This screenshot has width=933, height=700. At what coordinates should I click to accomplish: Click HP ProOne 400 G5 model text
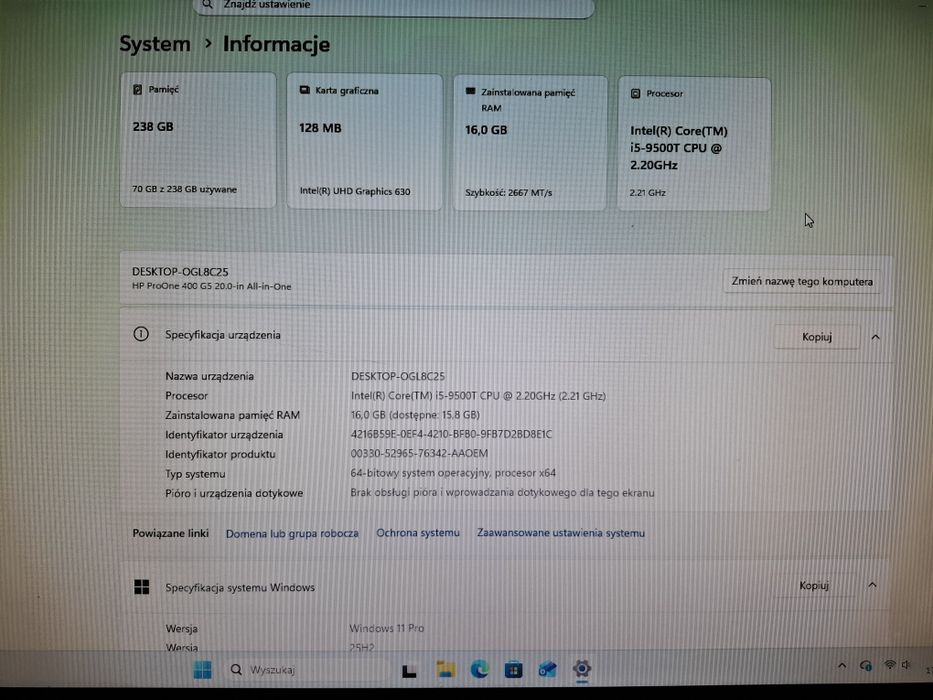point(212,286)
